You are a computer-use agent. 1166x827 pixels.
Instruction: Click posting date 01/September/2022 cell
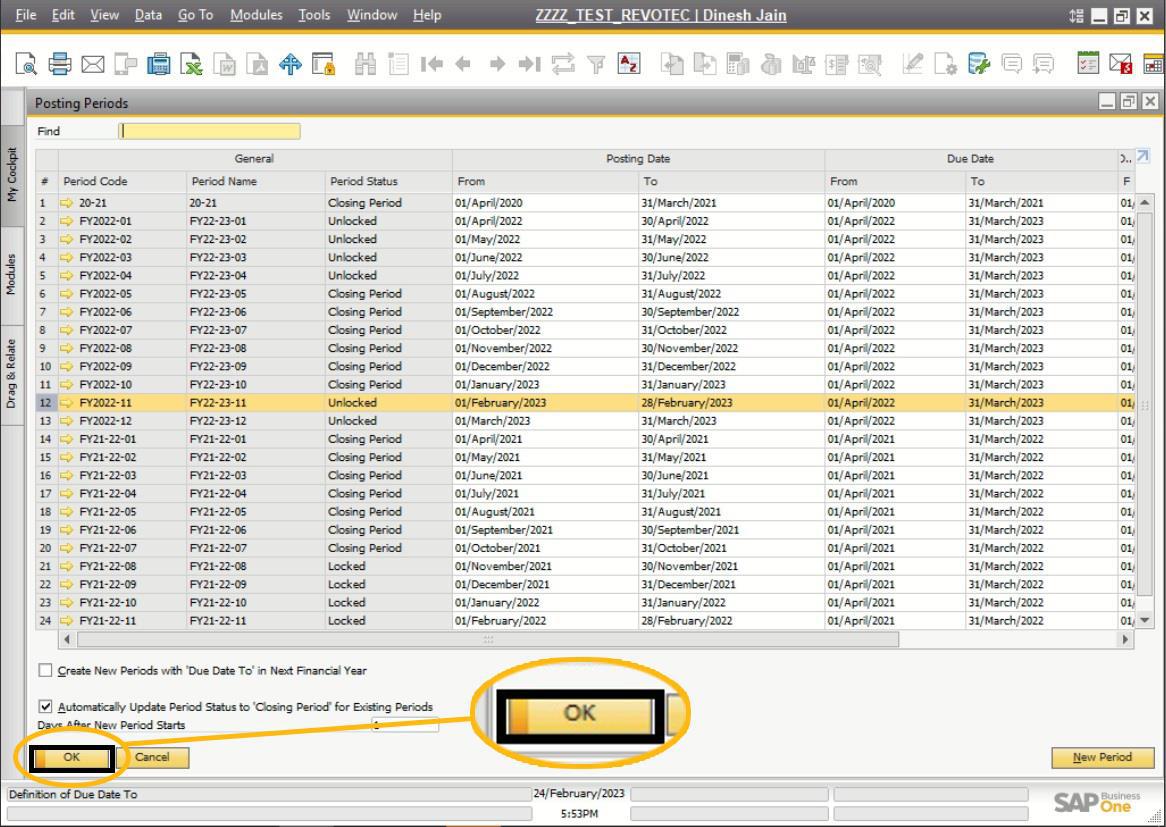click(x=545, y=312)
